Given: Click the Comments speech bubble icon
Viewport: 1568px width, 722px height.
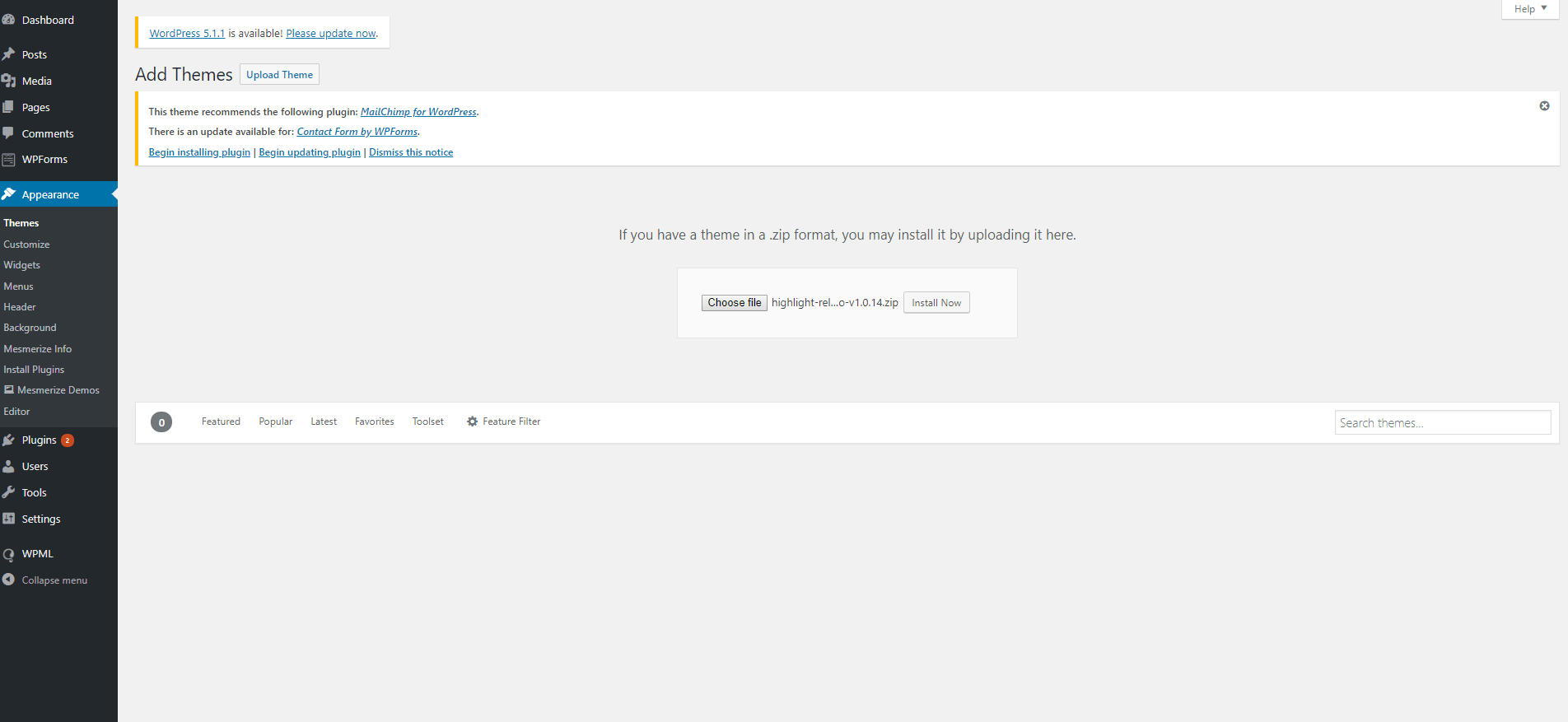Looking at the screenshot, I should (9, 133).
